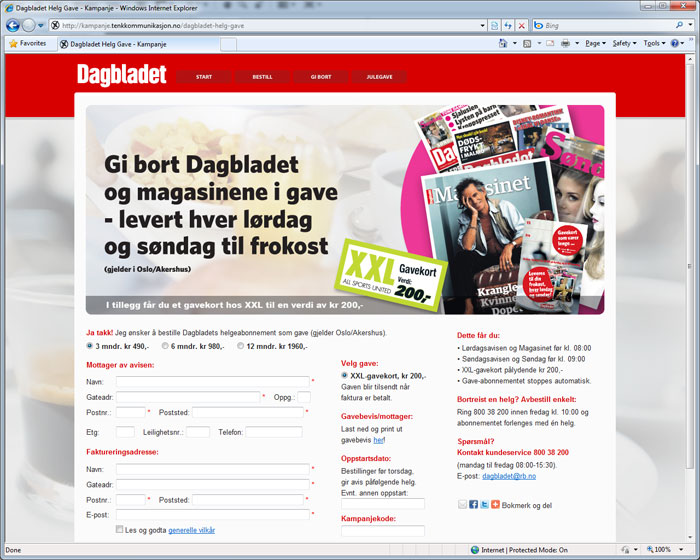Click the Internet zone globe icon in status bar
The height and width of the screenshot is (560, 700).
click(475, 550)
